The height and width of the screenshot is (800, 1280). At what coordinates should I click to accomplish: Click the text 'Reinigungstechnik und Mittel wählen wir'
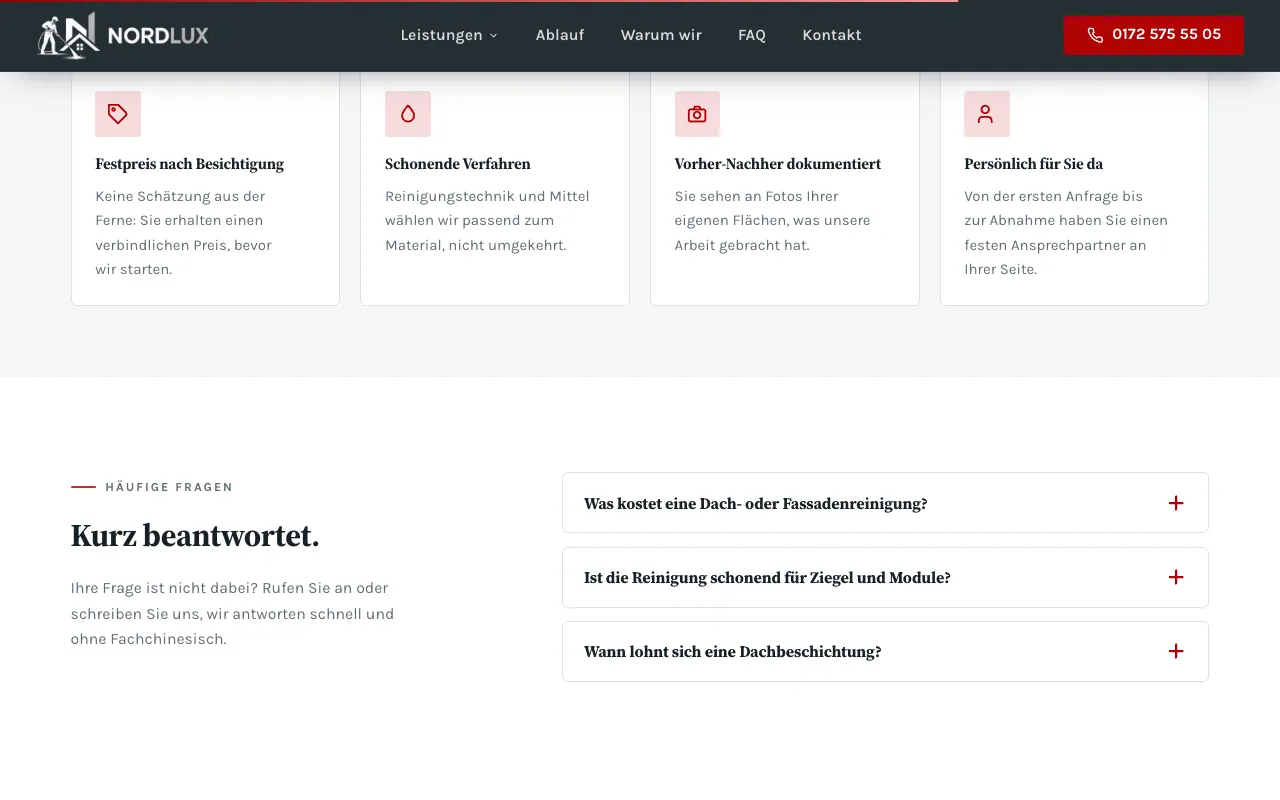tap(487, 208)
